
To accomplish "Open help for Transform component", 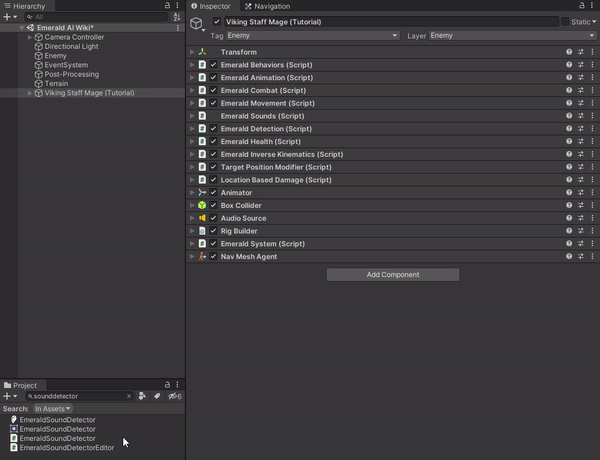I will (x=569, y=52).
